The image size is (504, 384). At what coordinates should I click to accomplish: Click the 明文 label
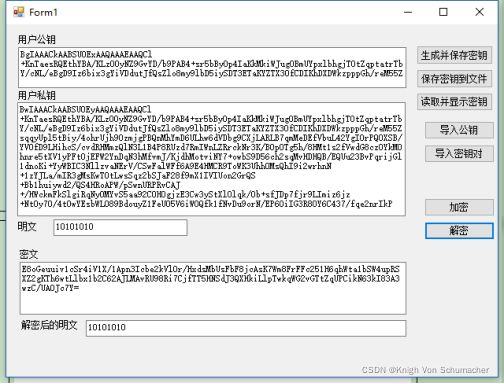[27, 227]
